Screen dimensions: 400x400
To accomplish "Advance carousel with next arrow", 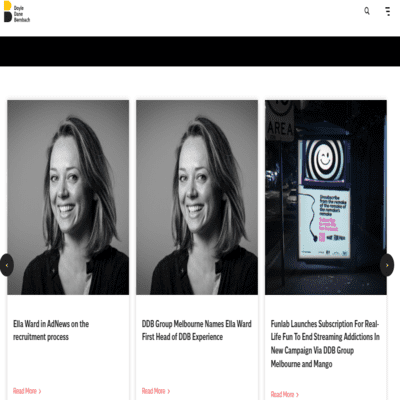I will 387,265.
